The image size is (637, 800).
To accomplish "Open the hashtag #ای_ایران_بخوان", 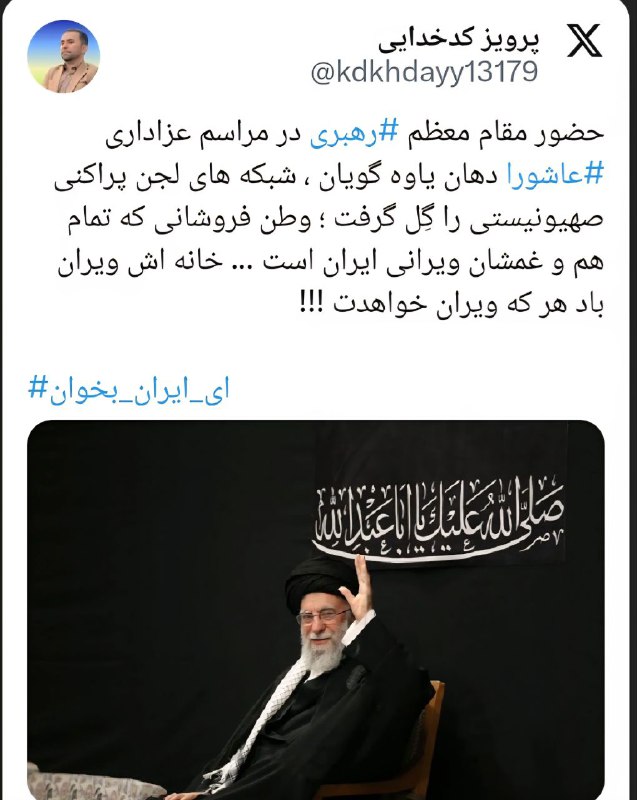I will 129,389.
